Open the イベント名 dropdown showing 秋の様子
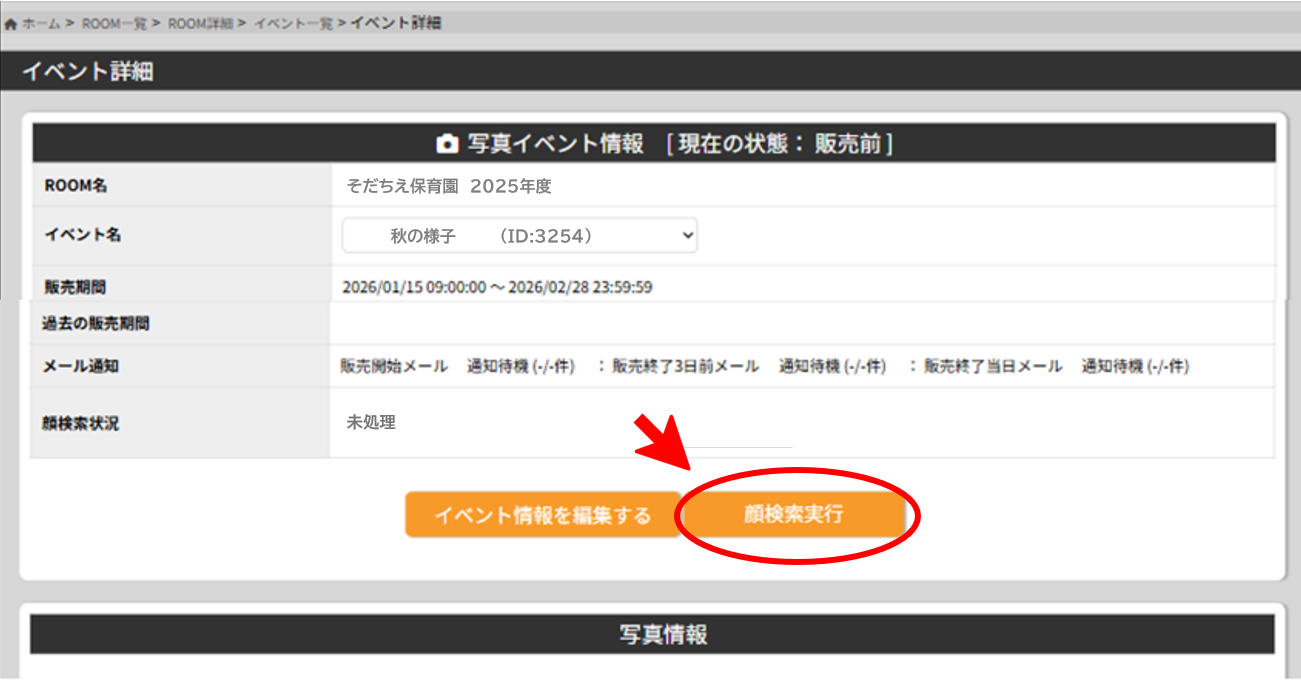The height and width of the screenshot is (680, 1301). (519, 236)
